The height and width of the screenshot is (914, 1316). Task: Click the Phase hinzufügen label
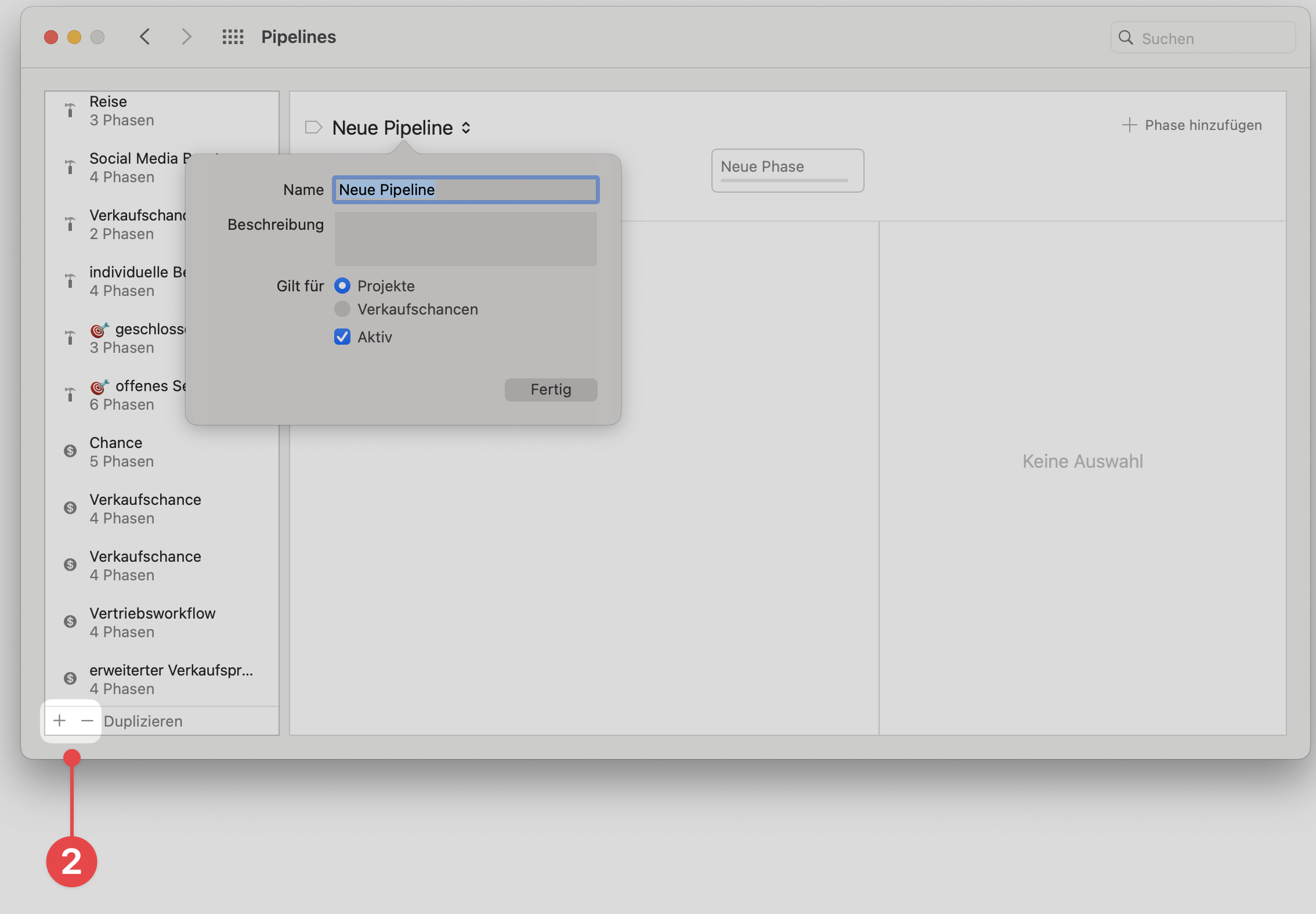[x=1203, y=125]
